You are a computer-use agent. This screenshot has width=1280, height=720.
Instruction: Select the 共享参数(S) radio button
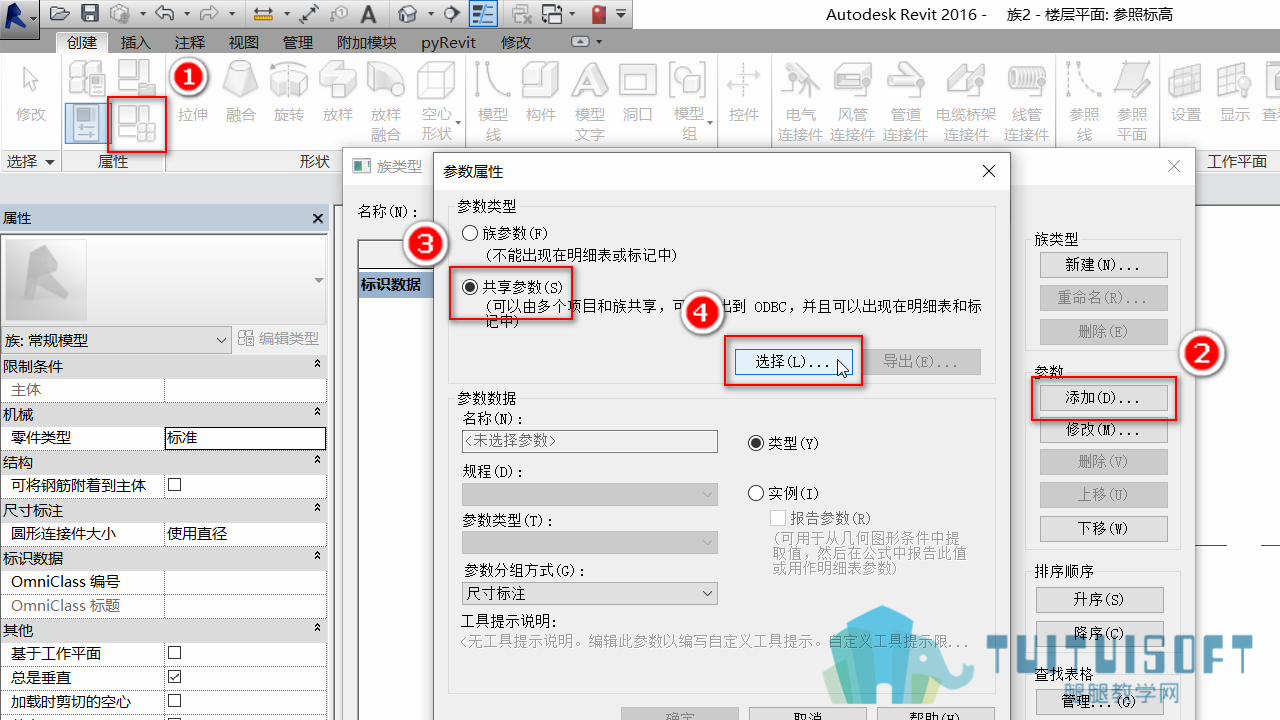tap(470, 287)
